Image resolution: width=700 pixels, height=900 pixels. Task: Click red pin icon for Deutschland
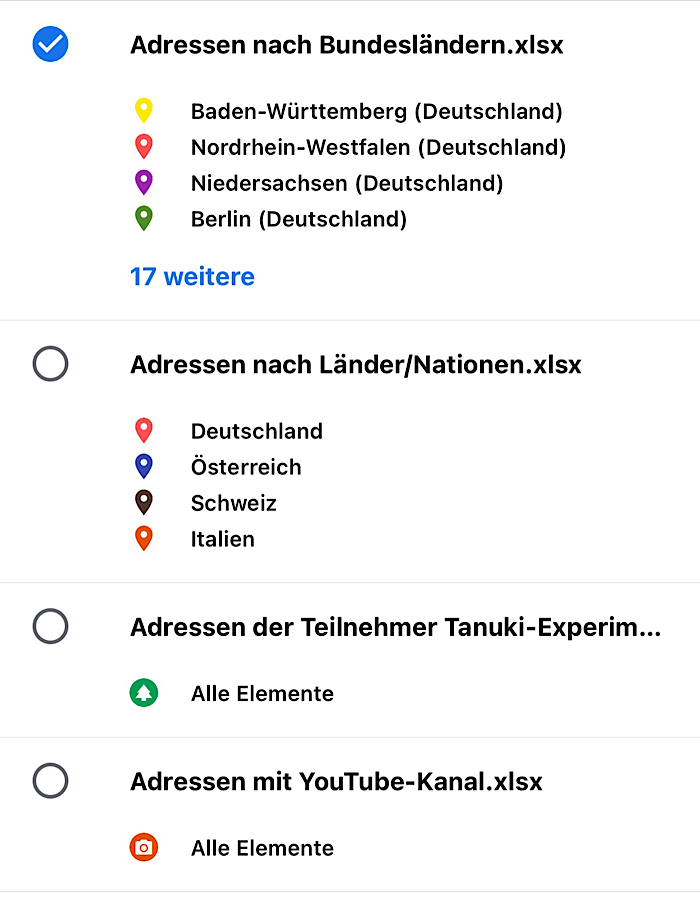(144, 431)
